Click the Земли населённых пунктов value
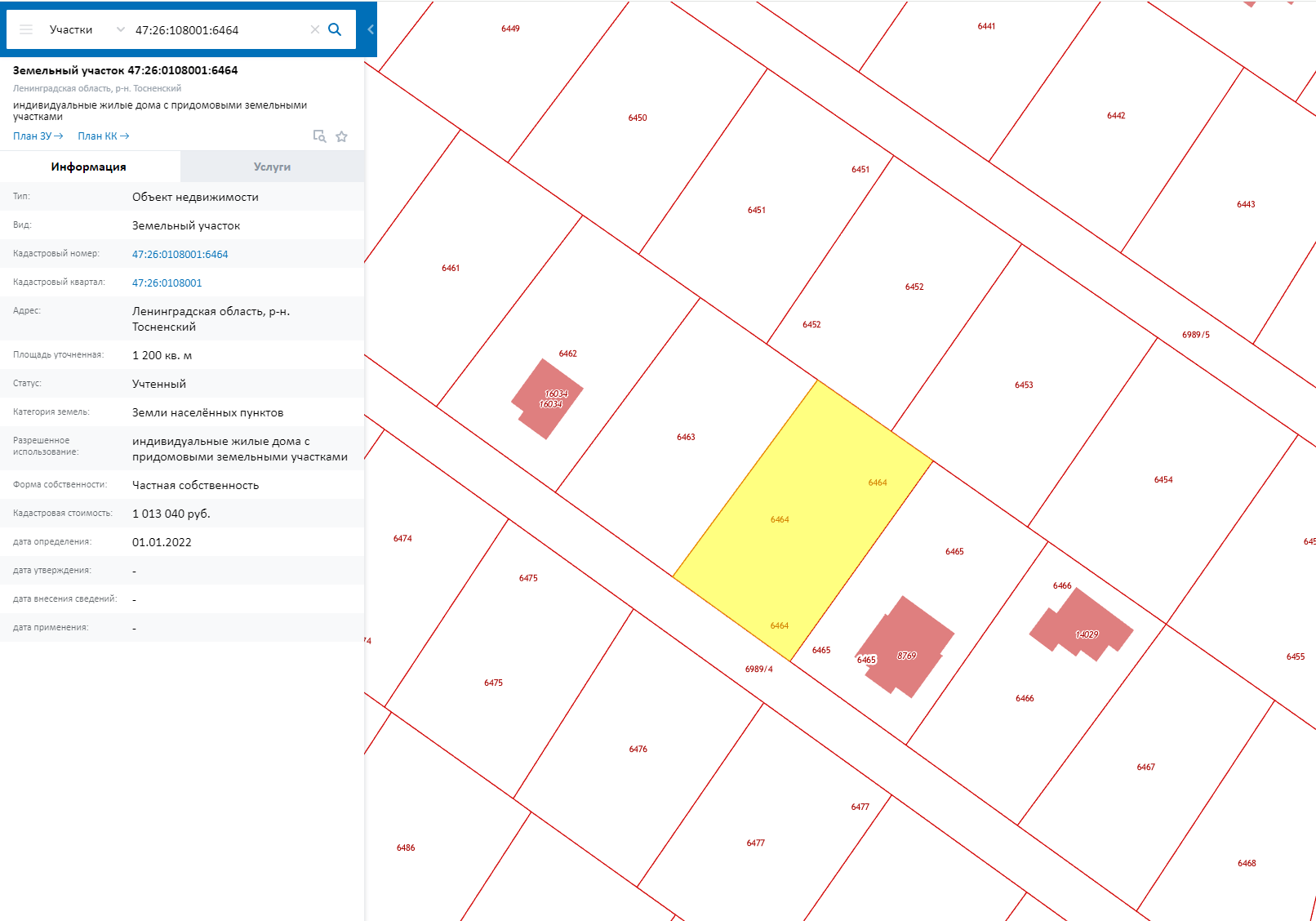Image resolution: width=1316 pixels, height=921 pixels. click(x=208, y=412)
